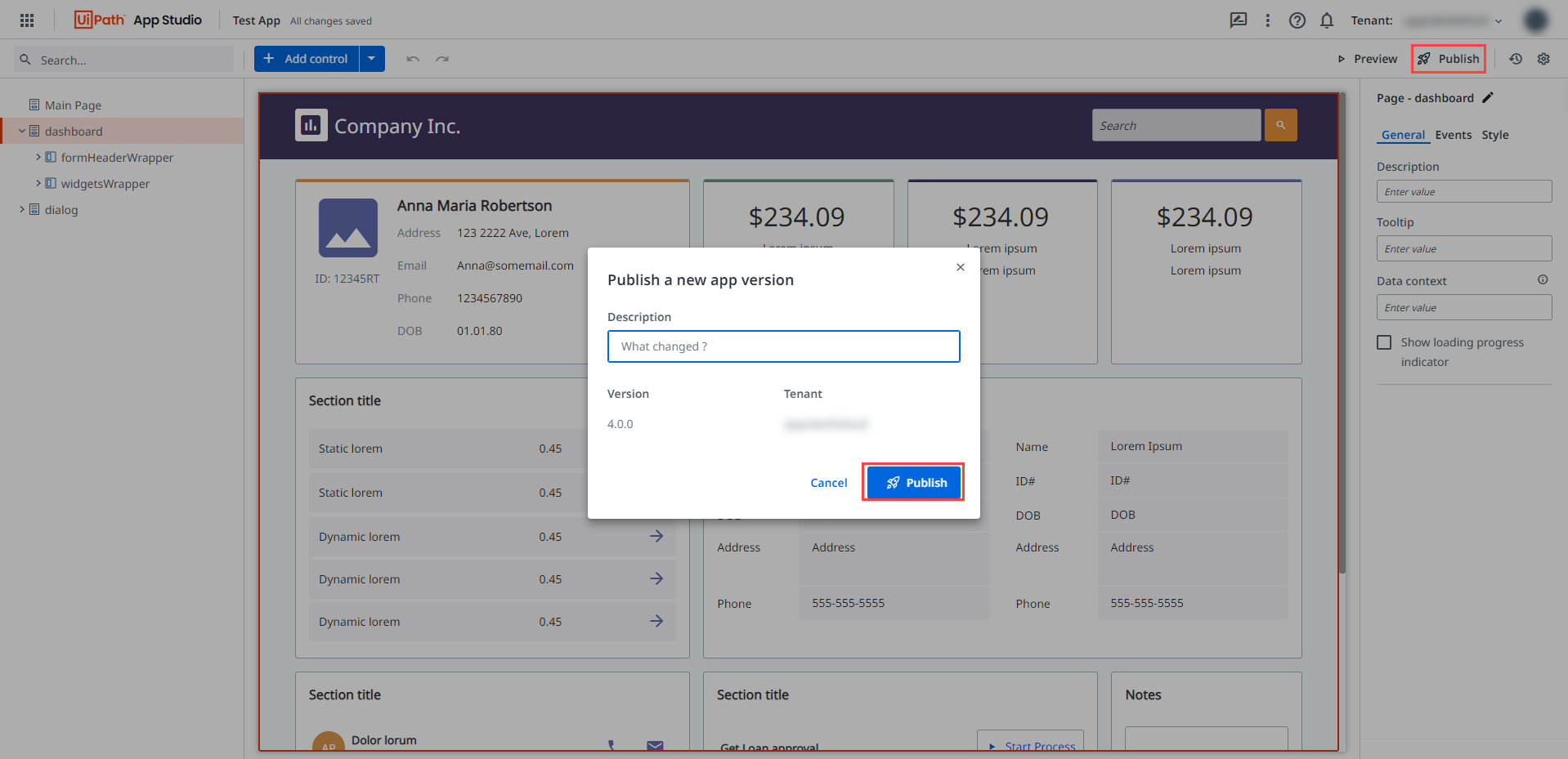Open the three-dot options menu
This screenshot has width=1568, height=759.
click(1267, 20)
